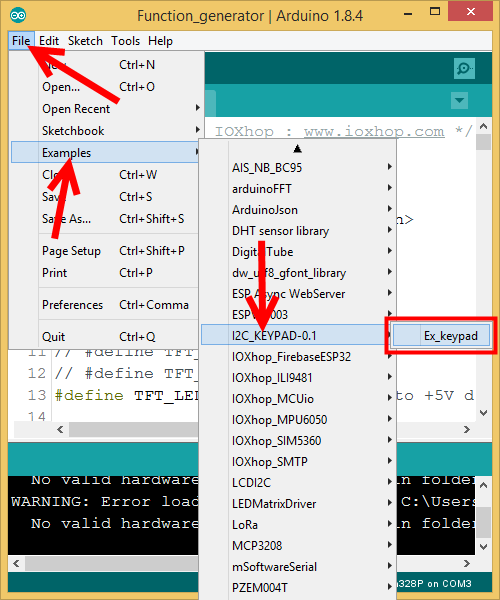
Task: Open the File menu
Action: [21, 41]
